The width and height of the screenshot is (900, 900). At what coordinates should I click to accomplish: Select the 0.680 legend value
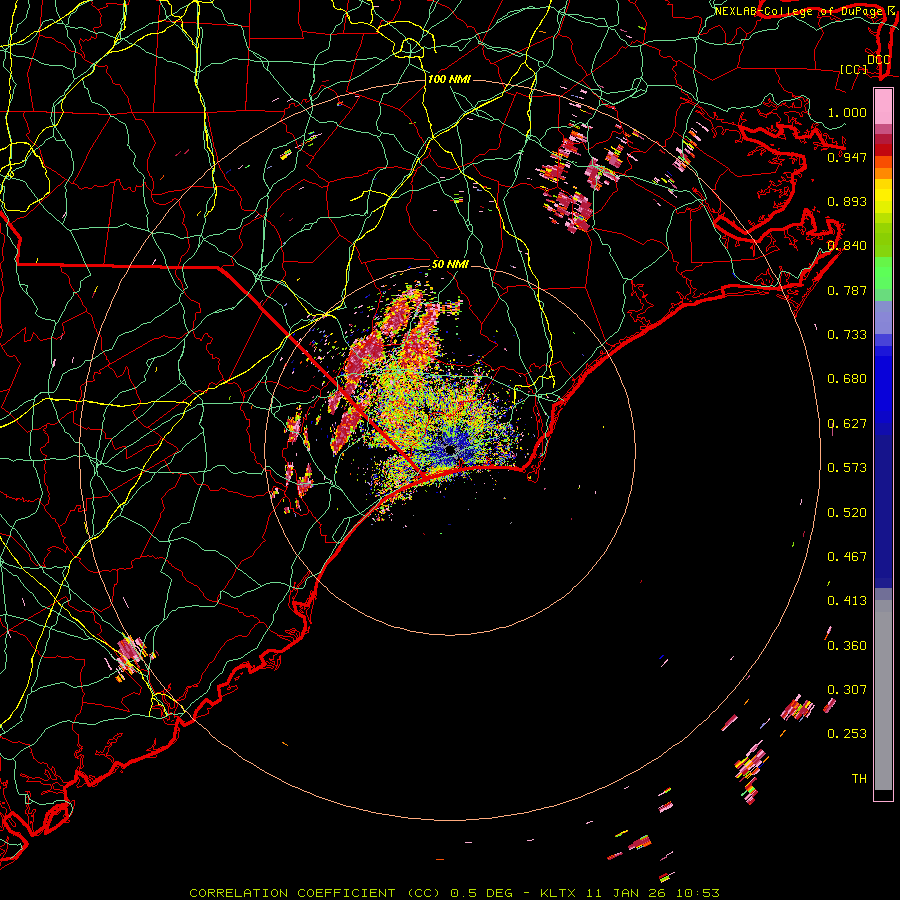[847, 379]
